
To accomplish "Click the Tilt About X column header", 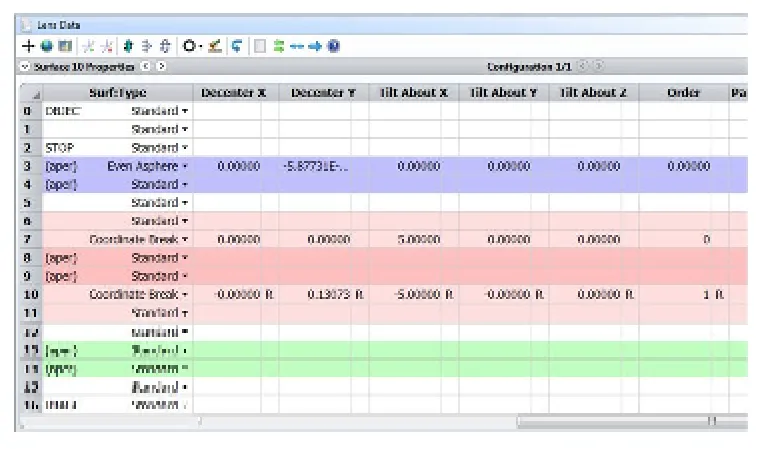I will [x=414, y=93].
